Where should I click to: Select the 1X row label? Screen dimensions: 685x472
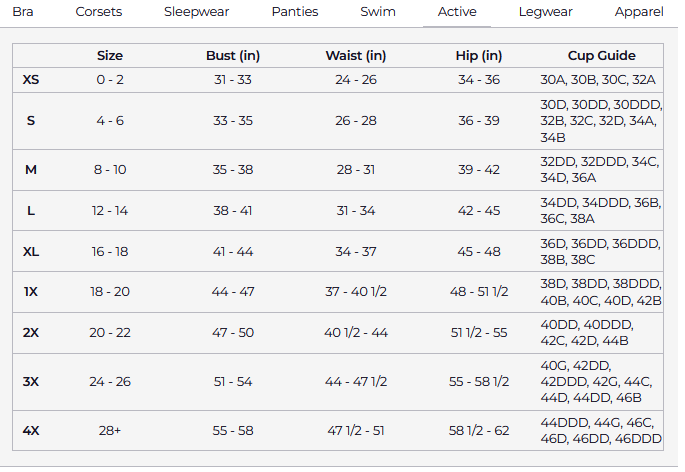point(31,292)
